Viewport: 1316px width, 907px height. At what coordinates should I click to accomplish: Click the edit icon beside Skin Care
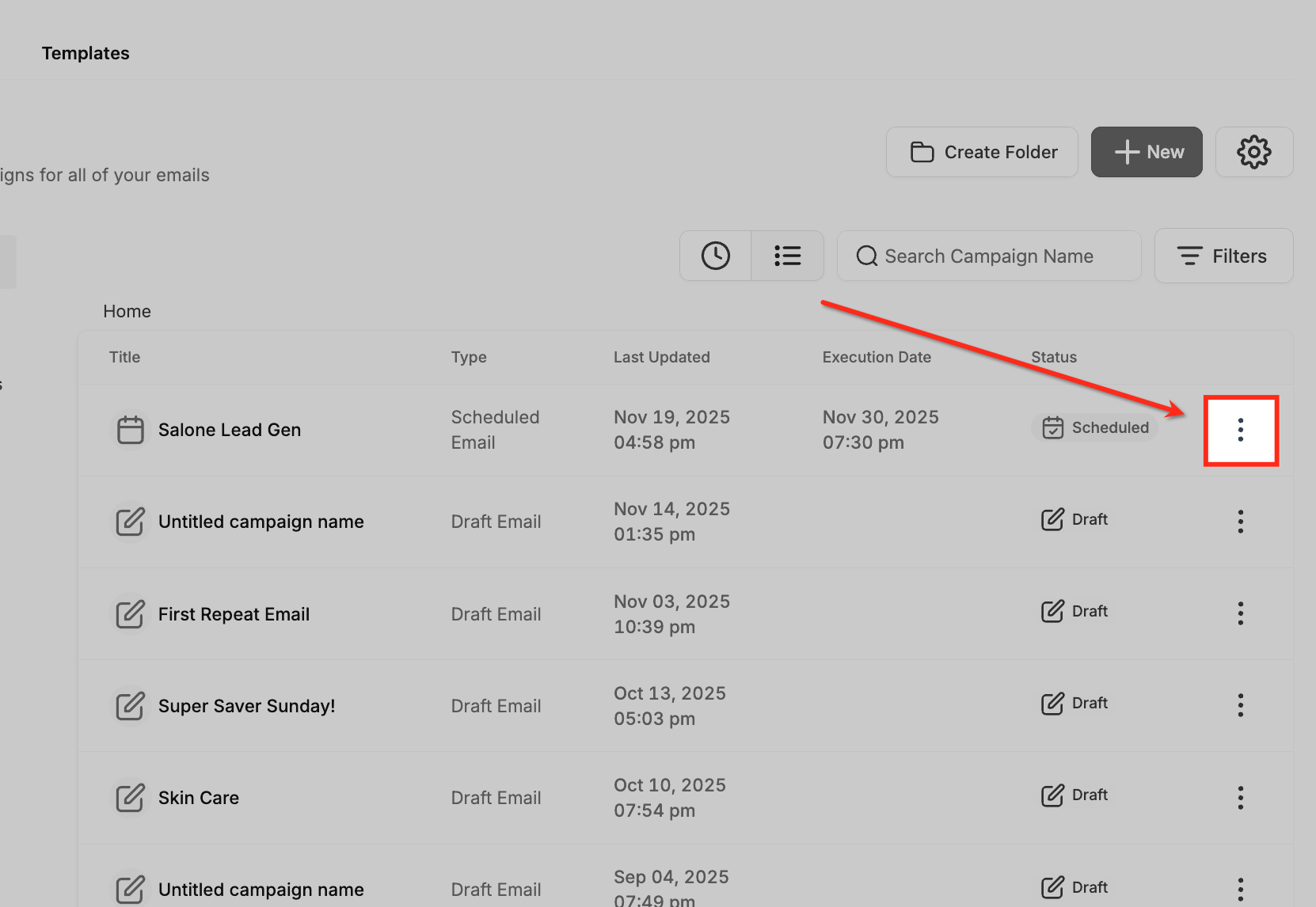coord(130,798)
